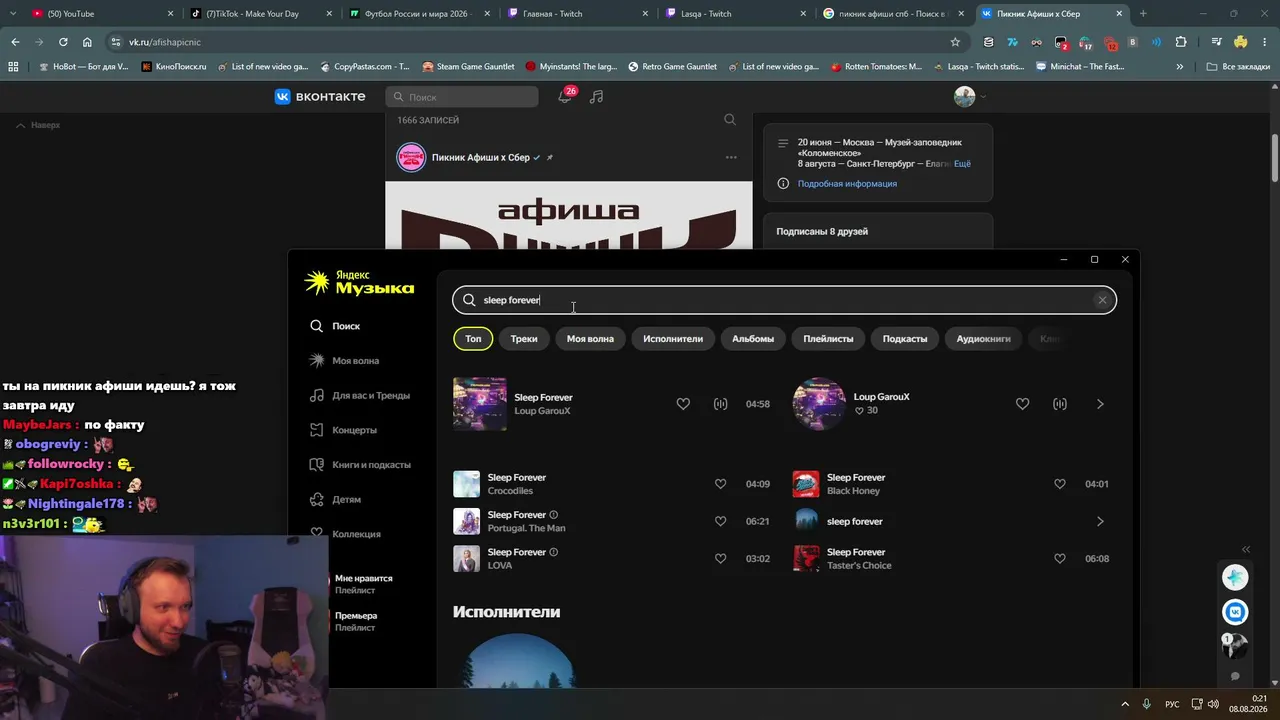The image size is (1280, 720).
Task: Switch to the Плейлисты filter
Action: pyautogui.click(x=828, y=339)
